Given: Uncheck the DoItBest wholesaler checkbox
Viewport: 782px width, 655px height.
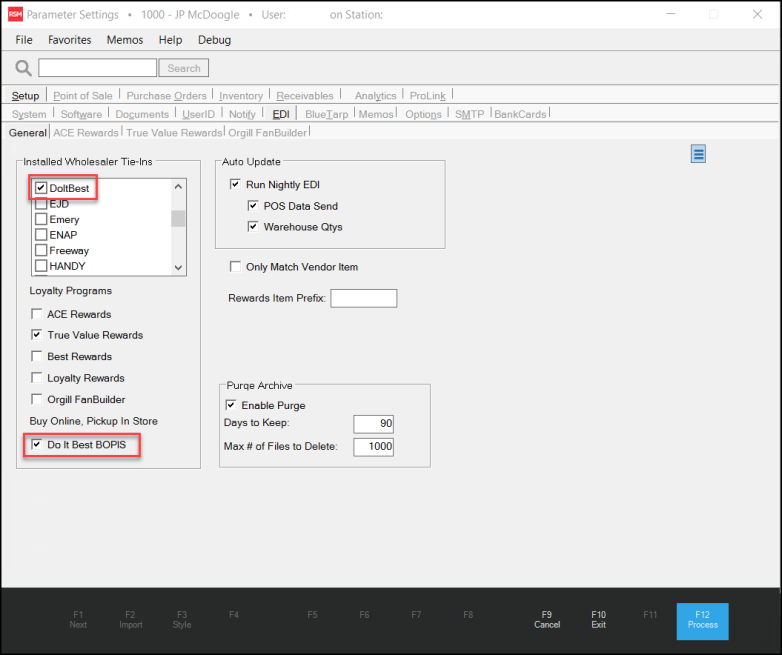Looking at the screenshot, I should click(41, 188).
